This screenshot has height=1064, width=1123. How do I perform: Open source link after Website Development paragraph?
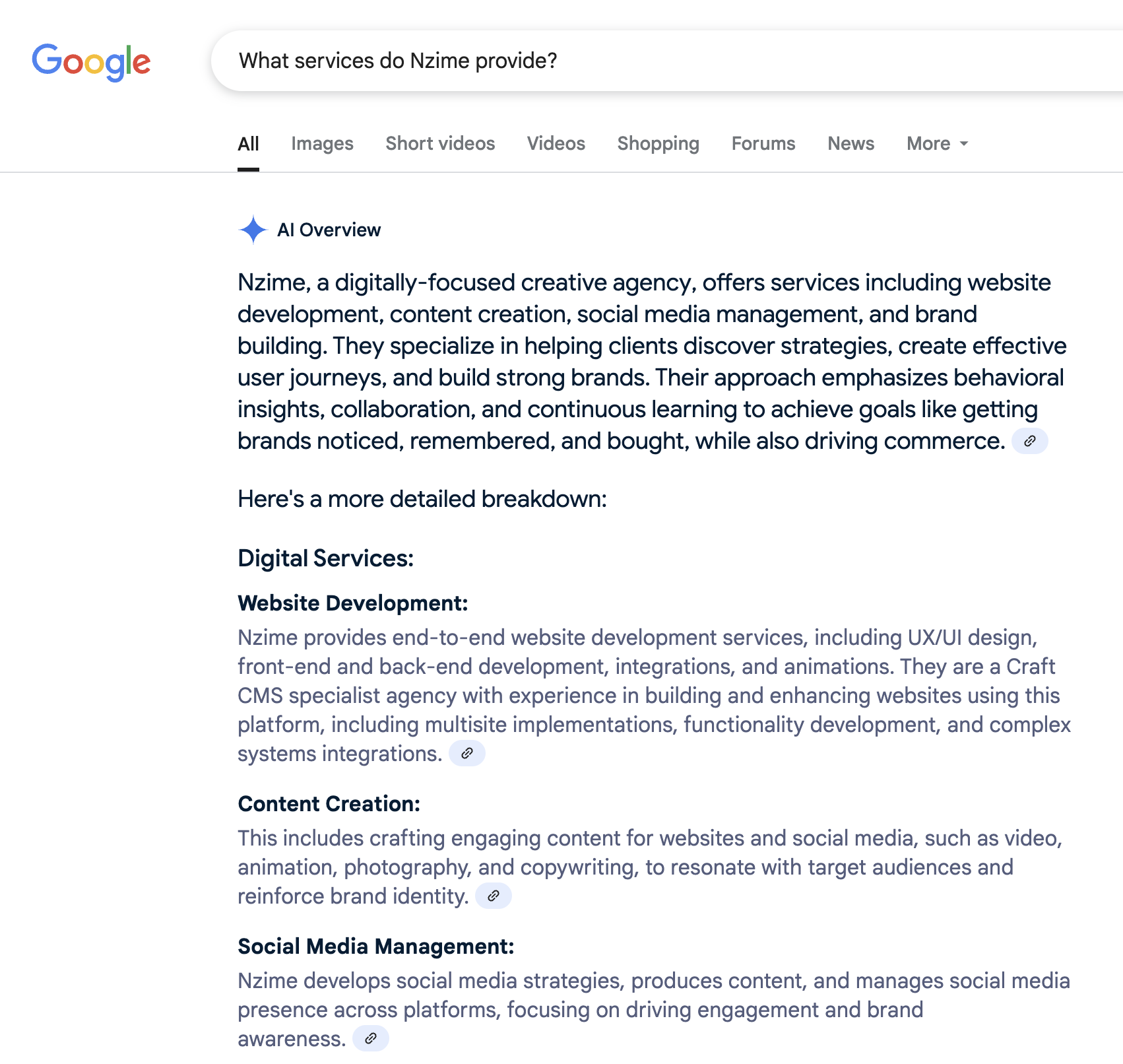tap(466, 753)
